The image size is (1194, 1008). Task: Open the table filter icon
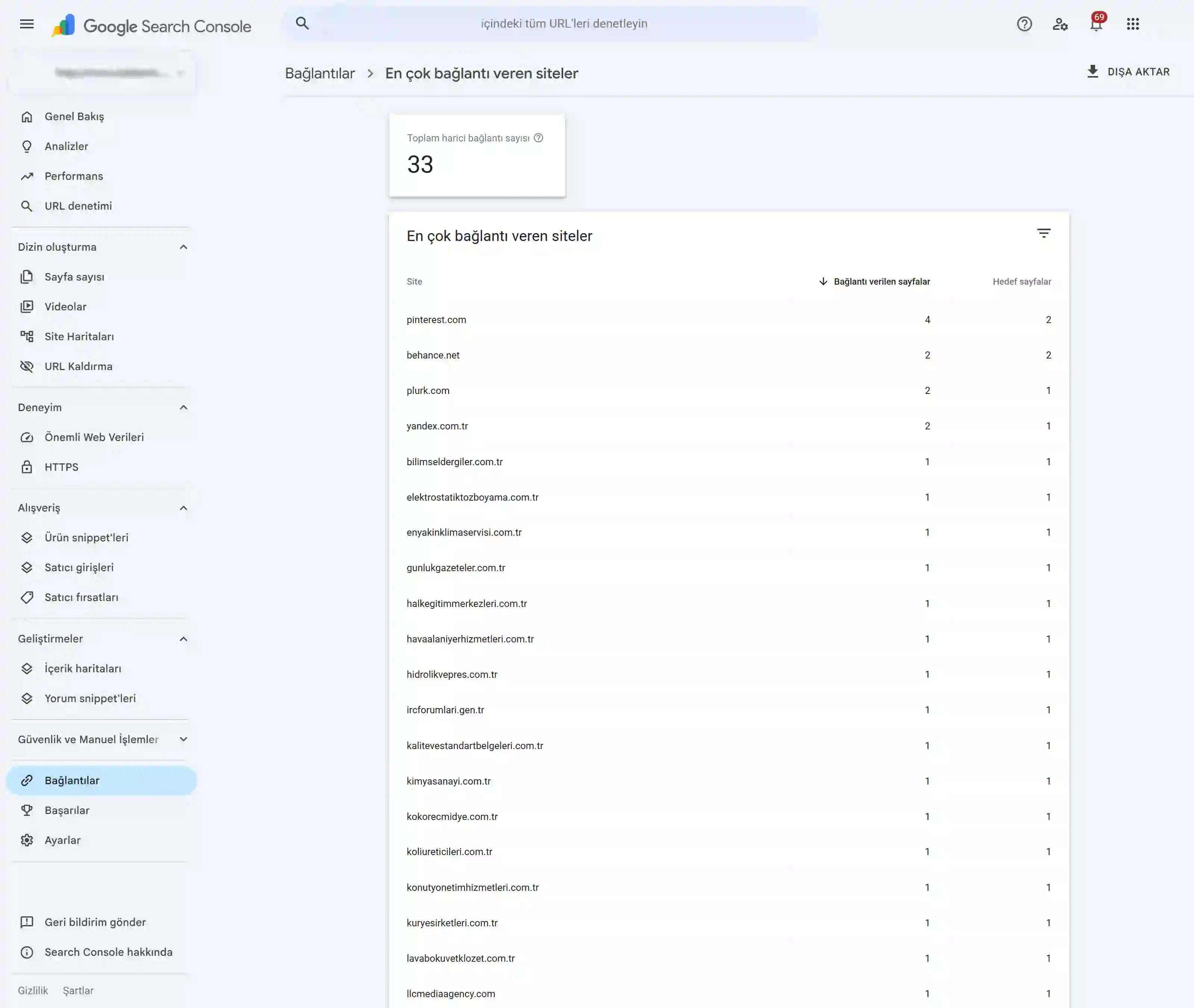(1044, 233)
